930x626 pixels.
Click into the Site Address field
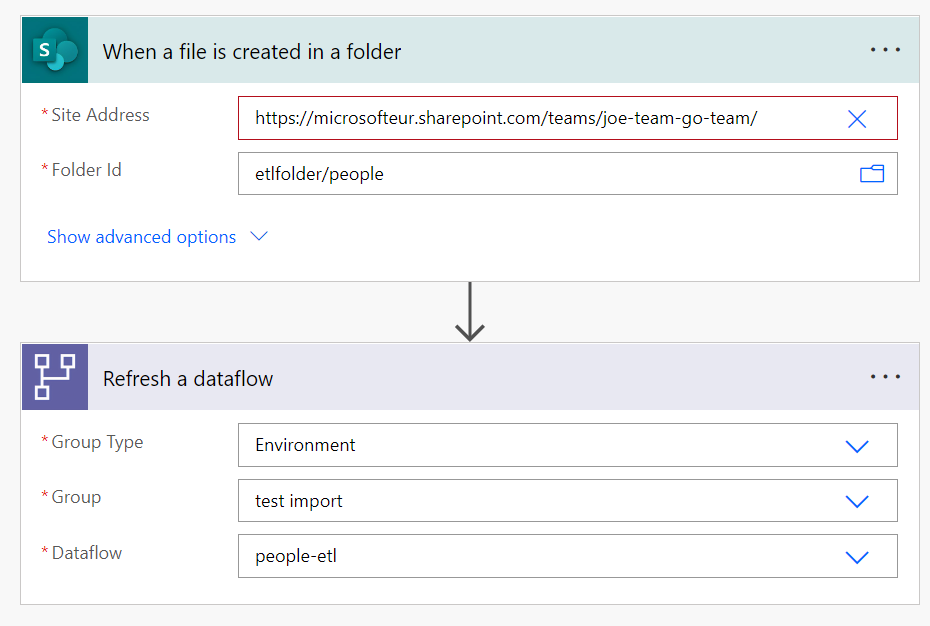point(568,118)
